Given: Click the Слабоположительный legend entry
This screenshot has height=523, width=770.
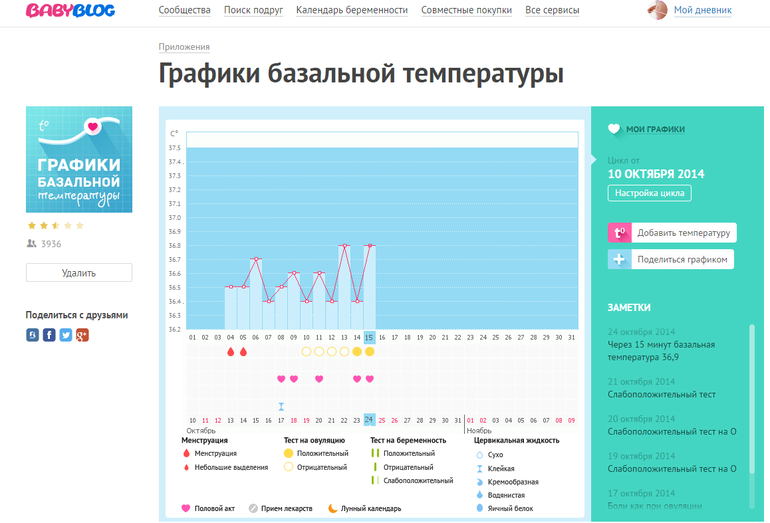Looking at the screenshot, I should (412, 480).
